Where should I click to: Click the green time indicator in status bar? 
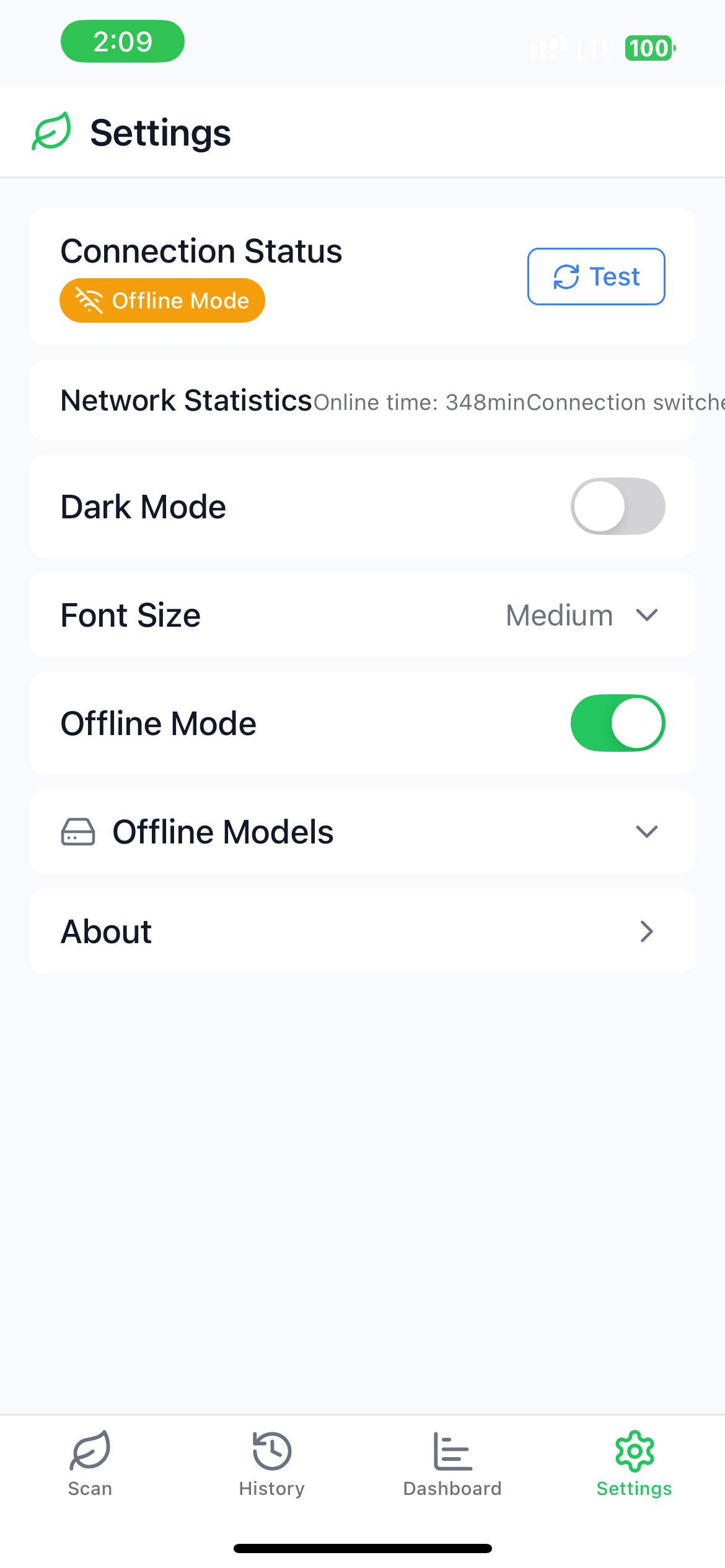coord(123,41)
